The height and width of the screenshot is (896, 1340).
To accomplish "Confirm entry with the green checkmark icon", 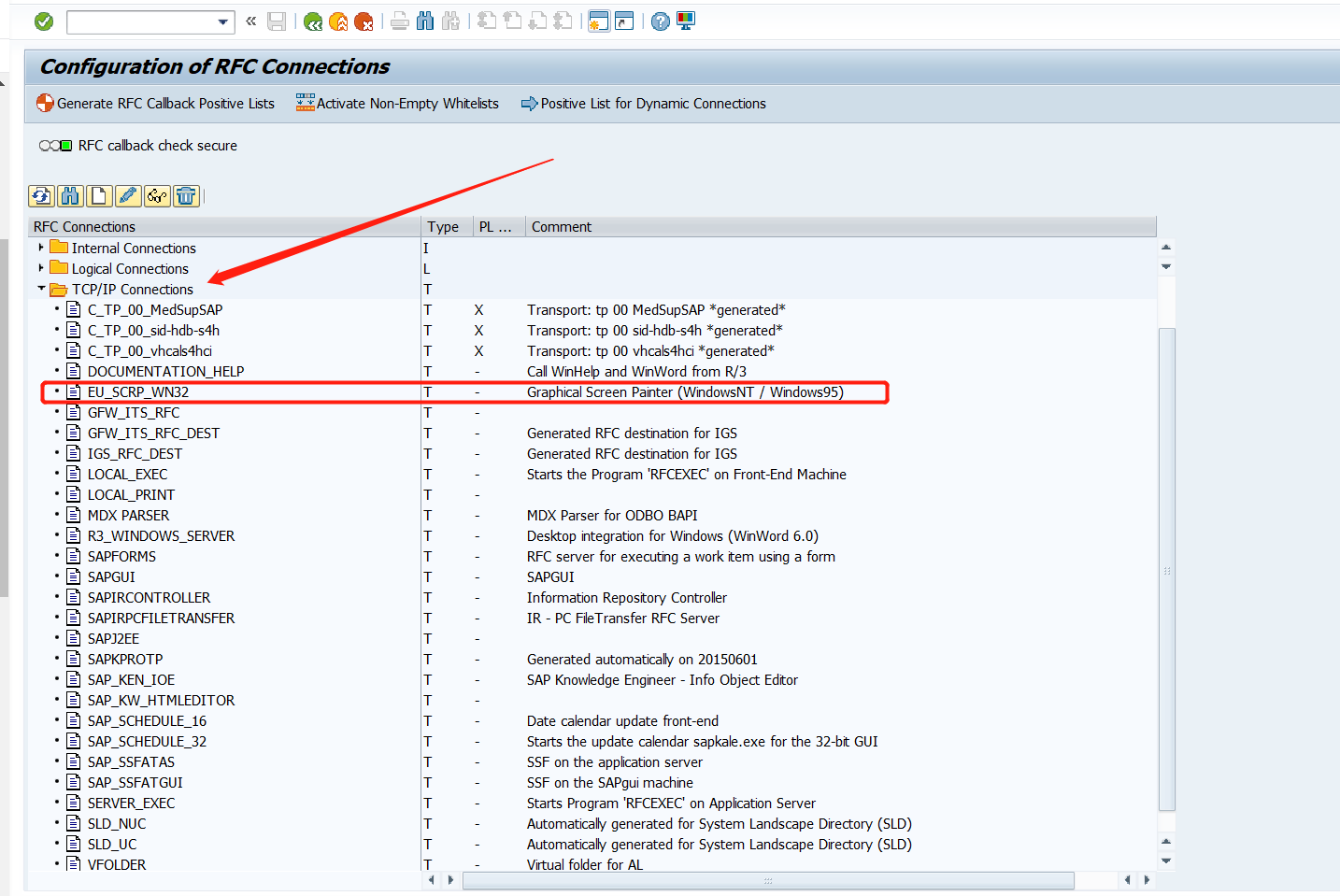I will (x=43, y=20).
